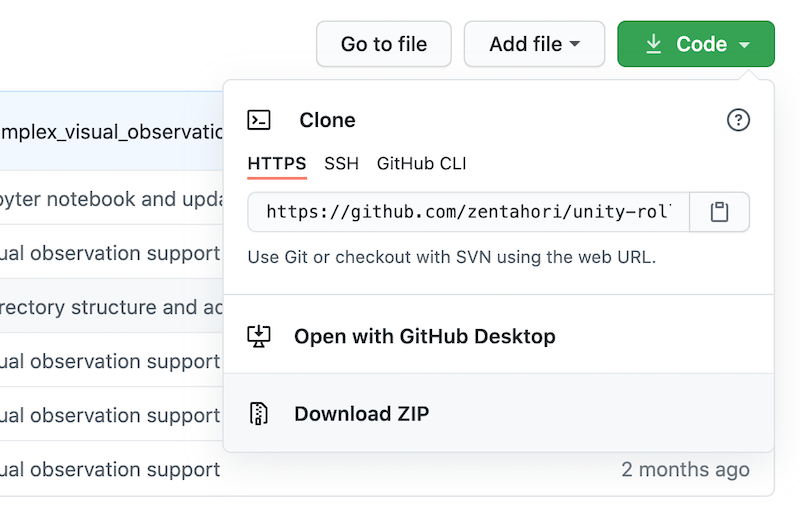Select the HTTPS clone tab

point(277,164)
